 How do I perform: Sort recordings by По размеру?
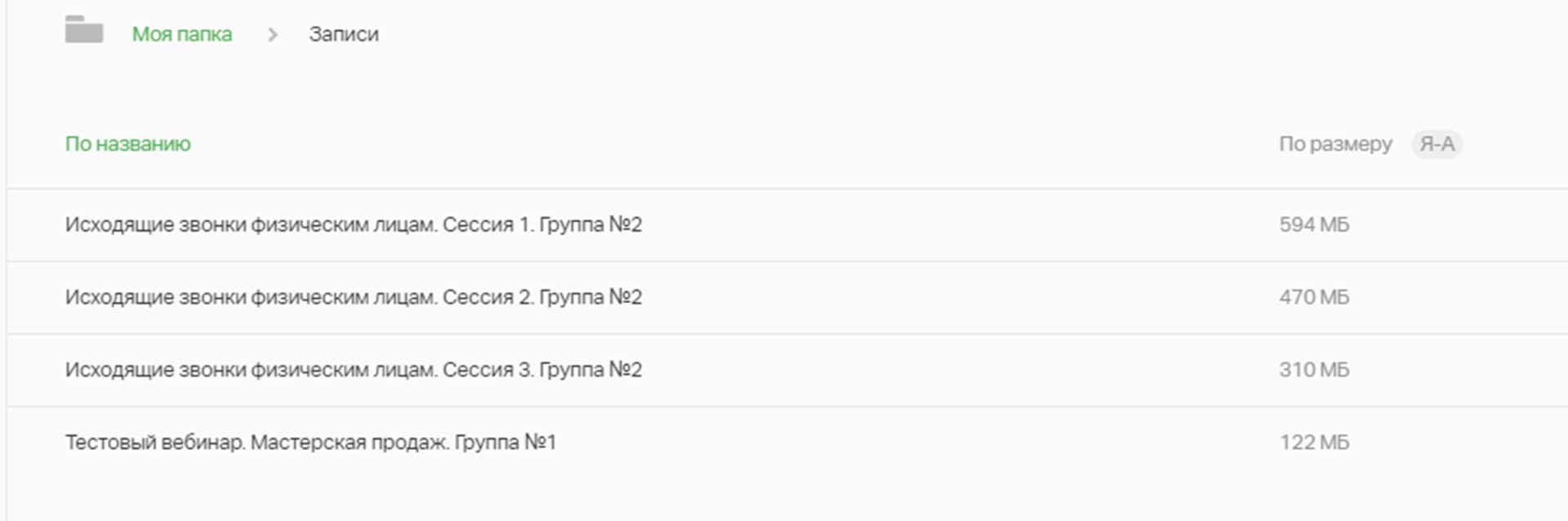pyautogui.click(x=1335, y=144)
